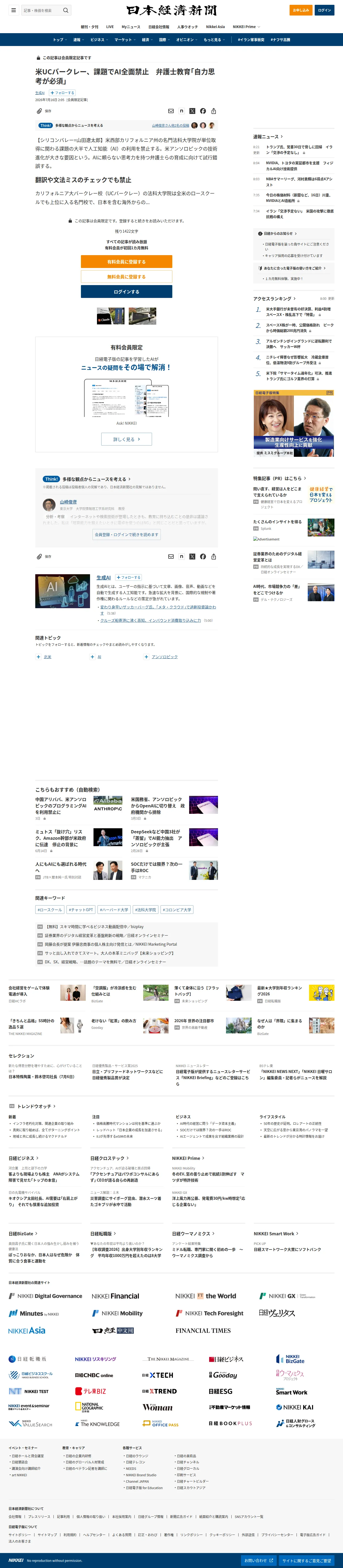The width and height of the screenshot is (343, 1568).
Task: Click the email icon above the 生成AI topic card
Action: tap(171, 556)
